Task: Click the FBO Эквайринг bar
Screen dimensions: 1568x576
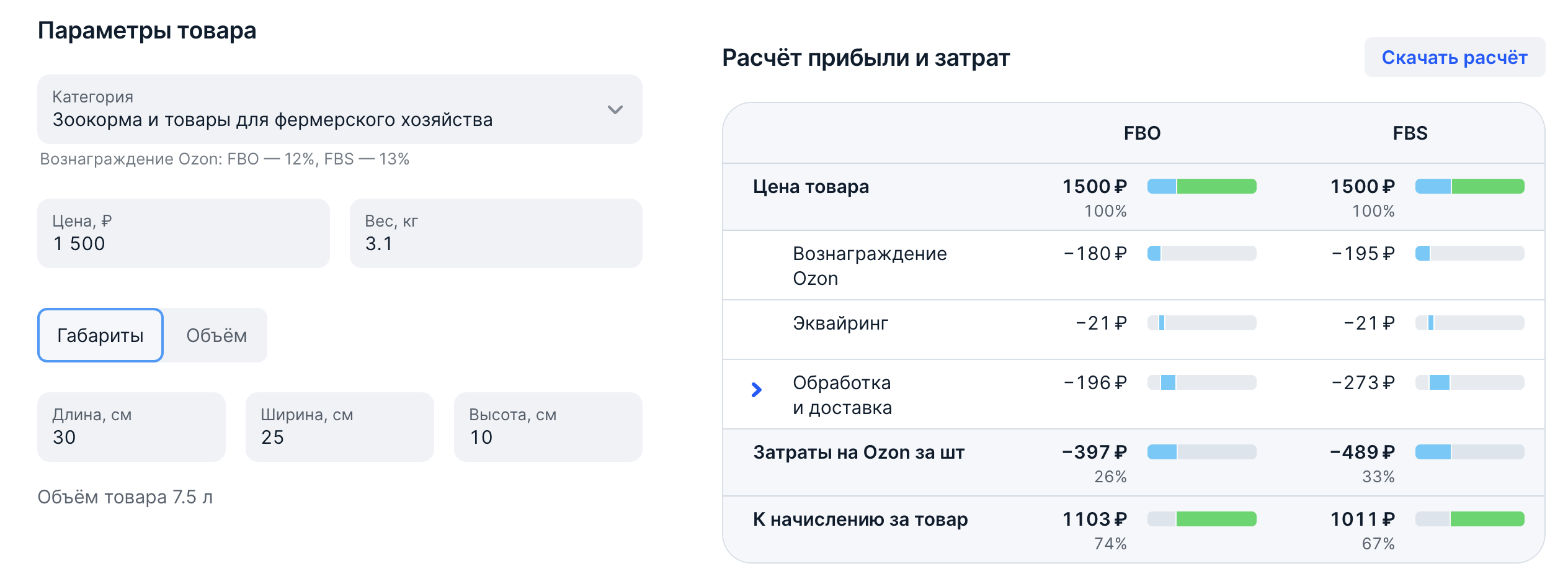Action: click(x=1202, y=323)
